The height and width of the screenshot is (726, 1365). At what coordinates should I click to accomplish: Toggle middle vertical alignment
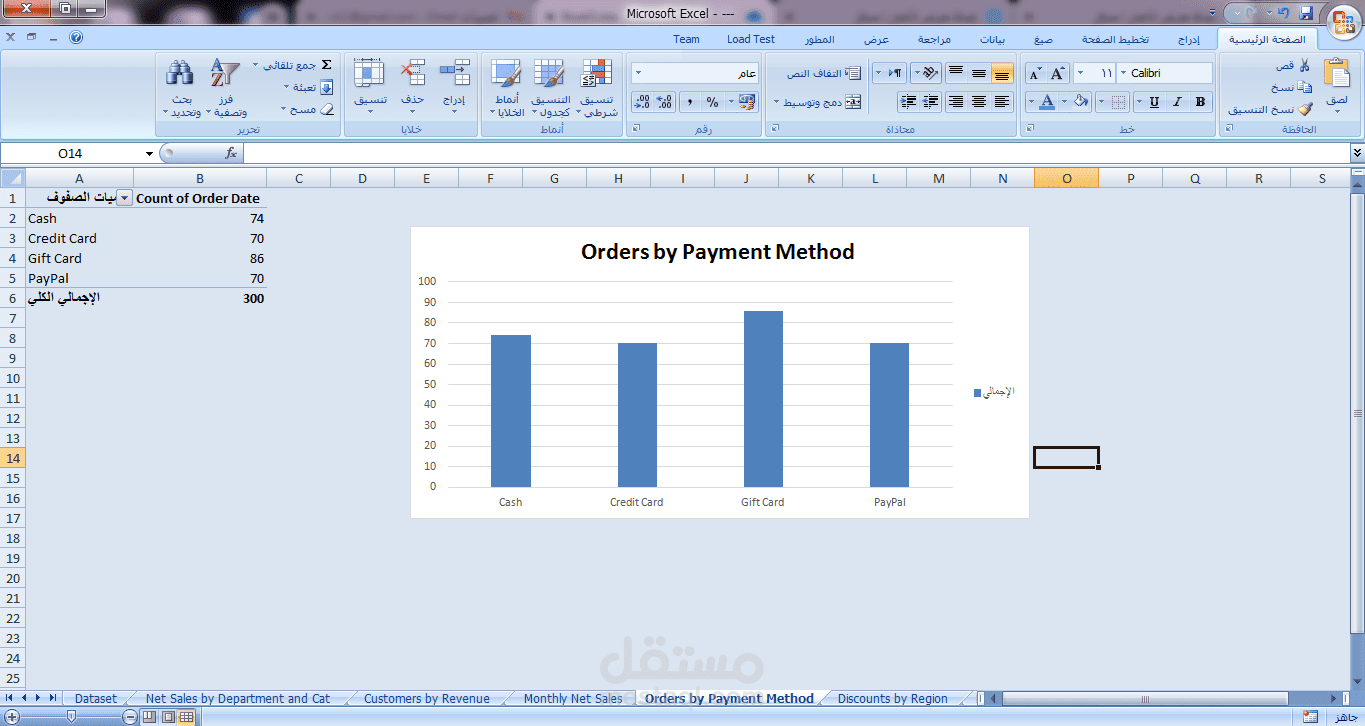coord(979,73)
